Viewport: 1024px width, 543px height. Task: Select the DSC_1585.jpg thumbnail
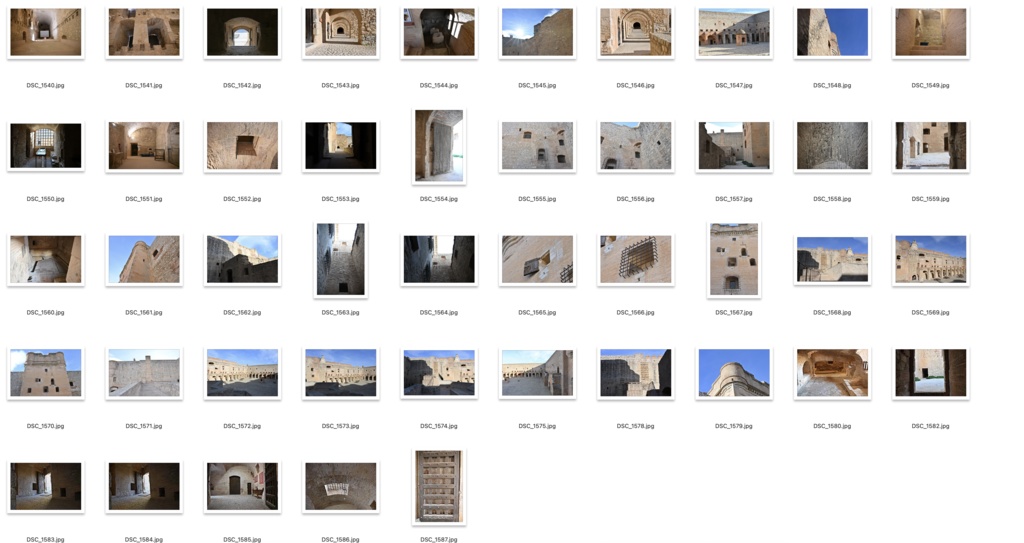tap(242, 487)
